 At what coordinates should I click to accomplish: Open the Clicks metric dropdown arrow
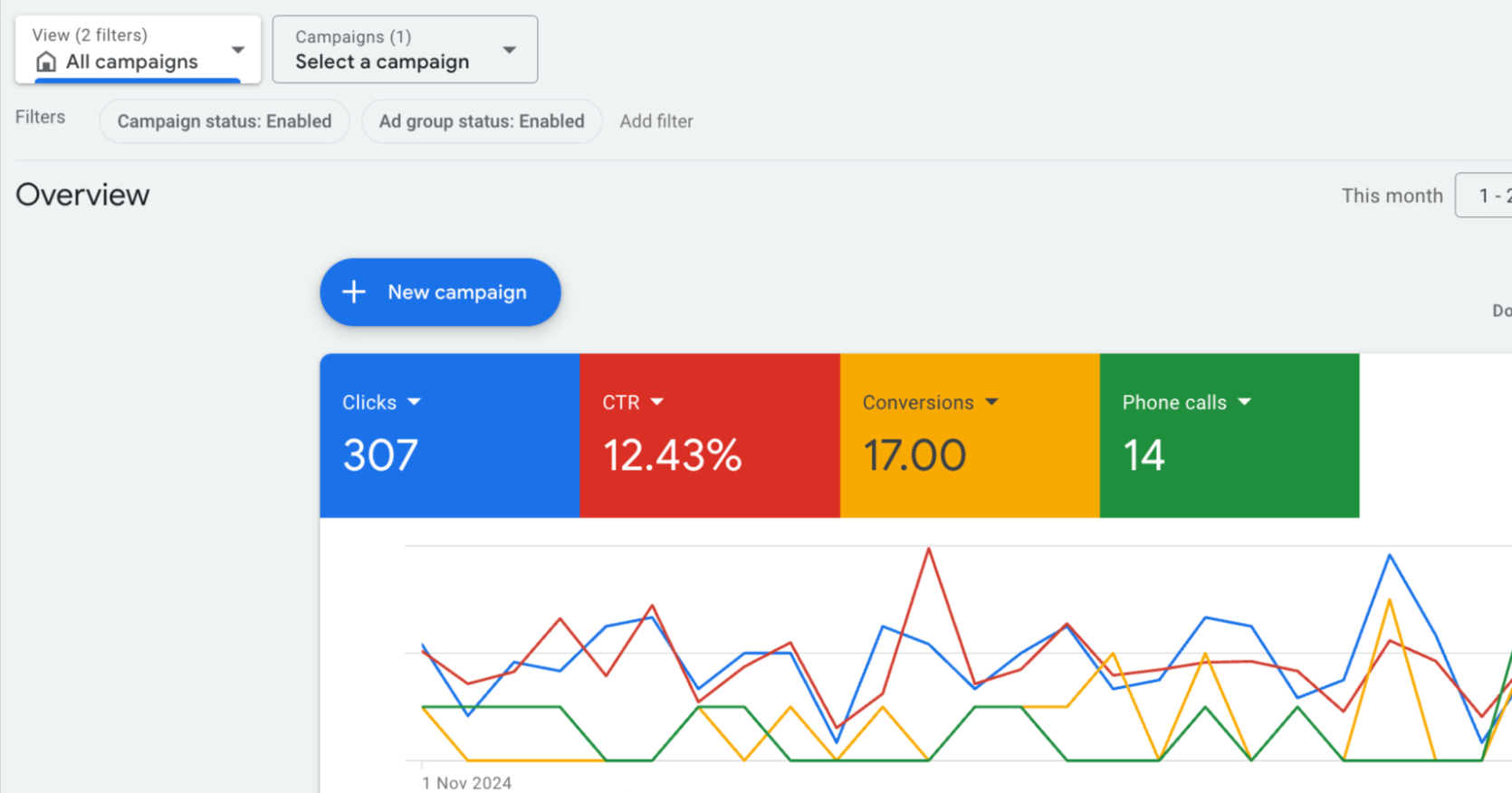point(415,402)
